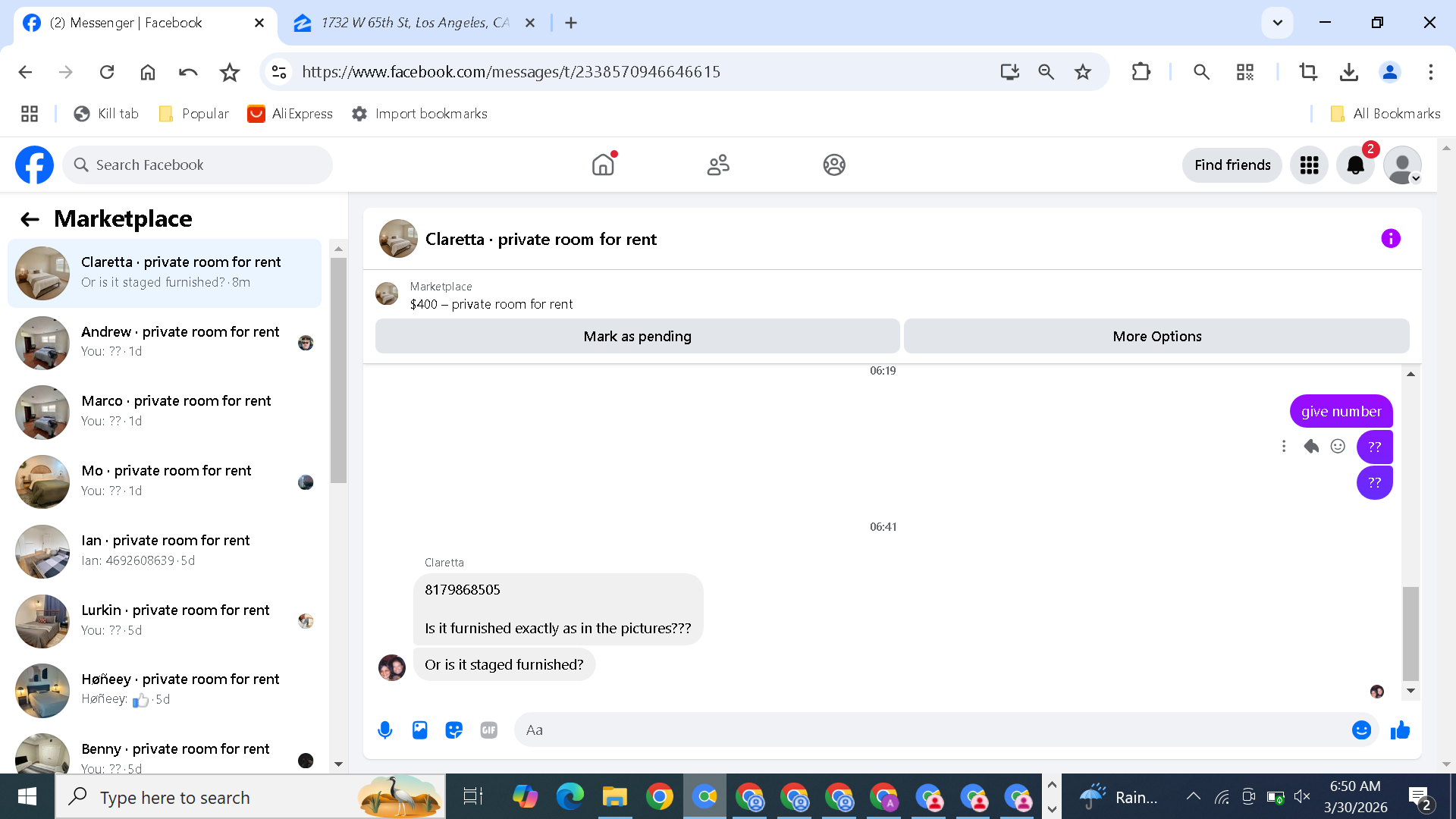The width and height of the screenshot is (1456, 819).
Task: Reply to the '??' message
Action: (1311, 446)
